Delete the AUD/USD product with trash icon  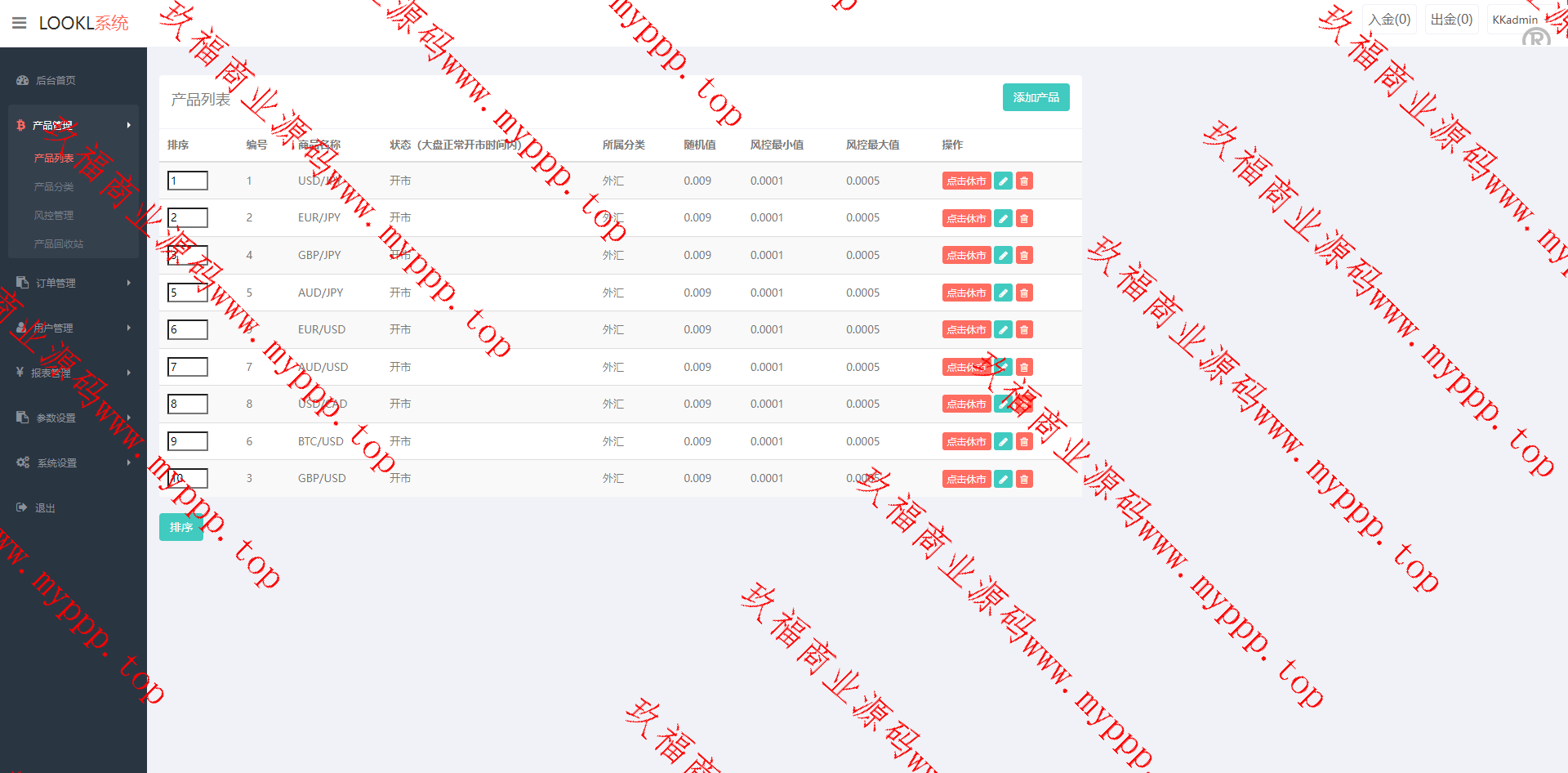pos(1024,368)
